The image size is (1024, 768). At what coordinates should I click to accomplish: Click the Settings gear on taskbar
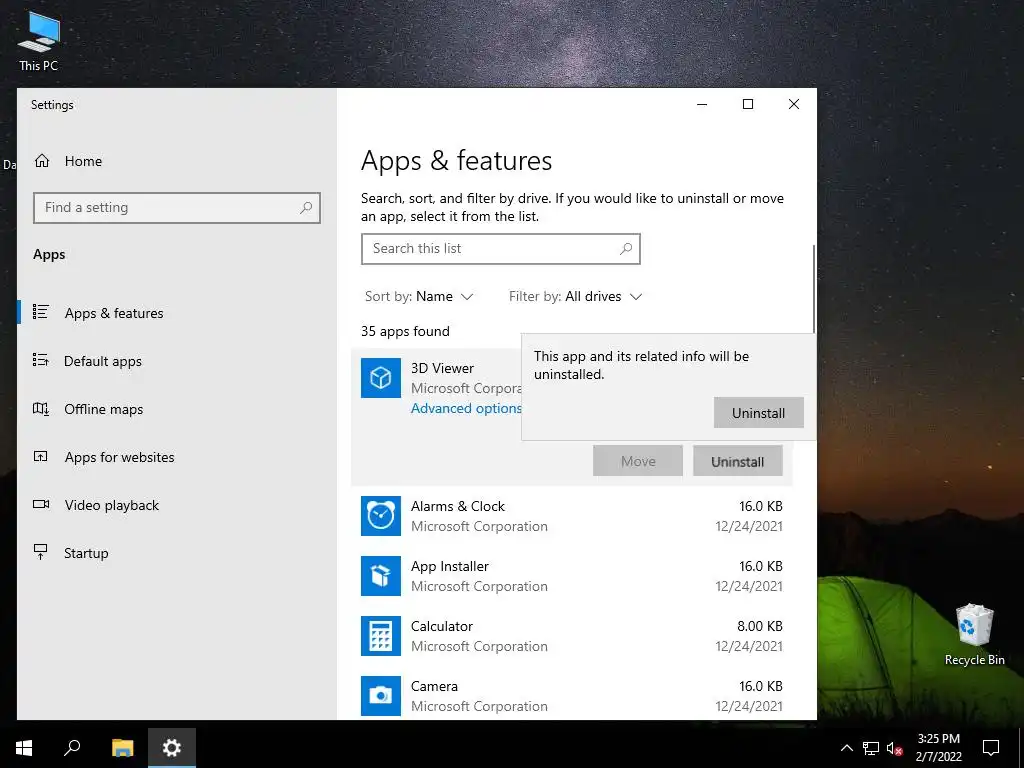click(x=172, y=748)
